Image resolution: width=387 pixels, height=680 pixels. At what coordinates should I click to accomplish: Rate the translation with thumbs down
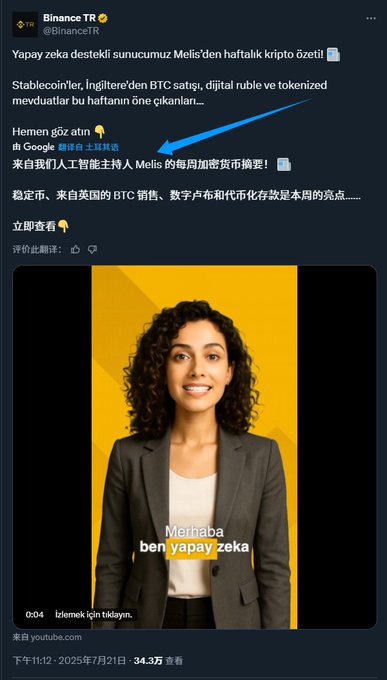[92, 249]
